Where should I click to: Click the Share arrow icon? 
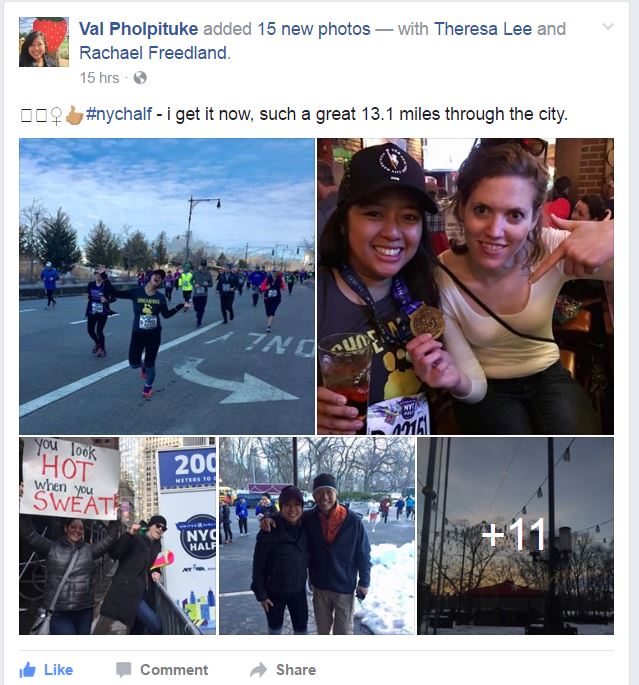259,669
